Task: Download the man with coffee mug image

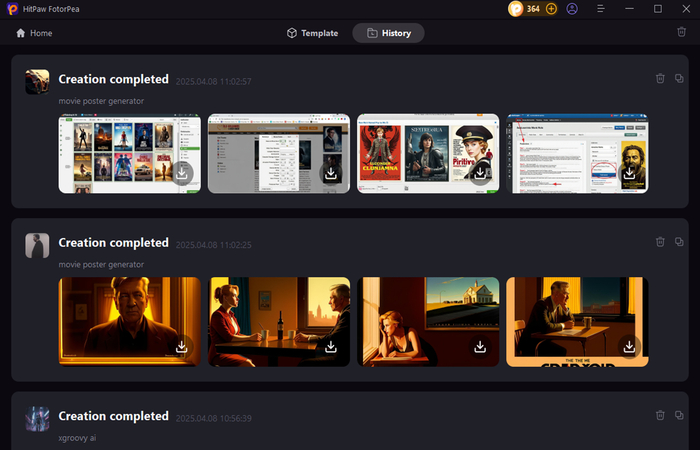Action: click(x=629, y=346)
